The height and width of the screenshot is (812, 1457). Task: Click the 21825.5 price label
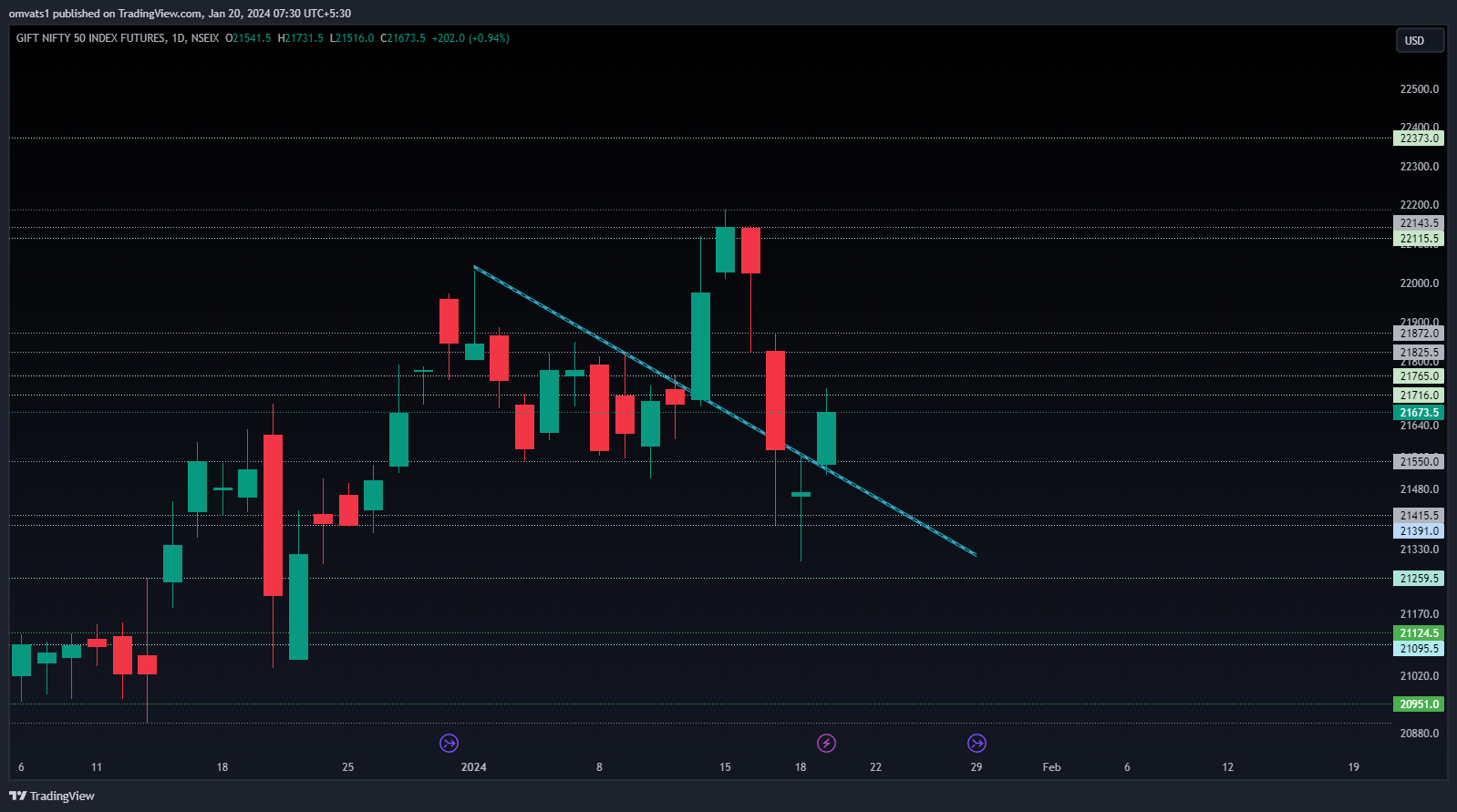pos(1419,353)
